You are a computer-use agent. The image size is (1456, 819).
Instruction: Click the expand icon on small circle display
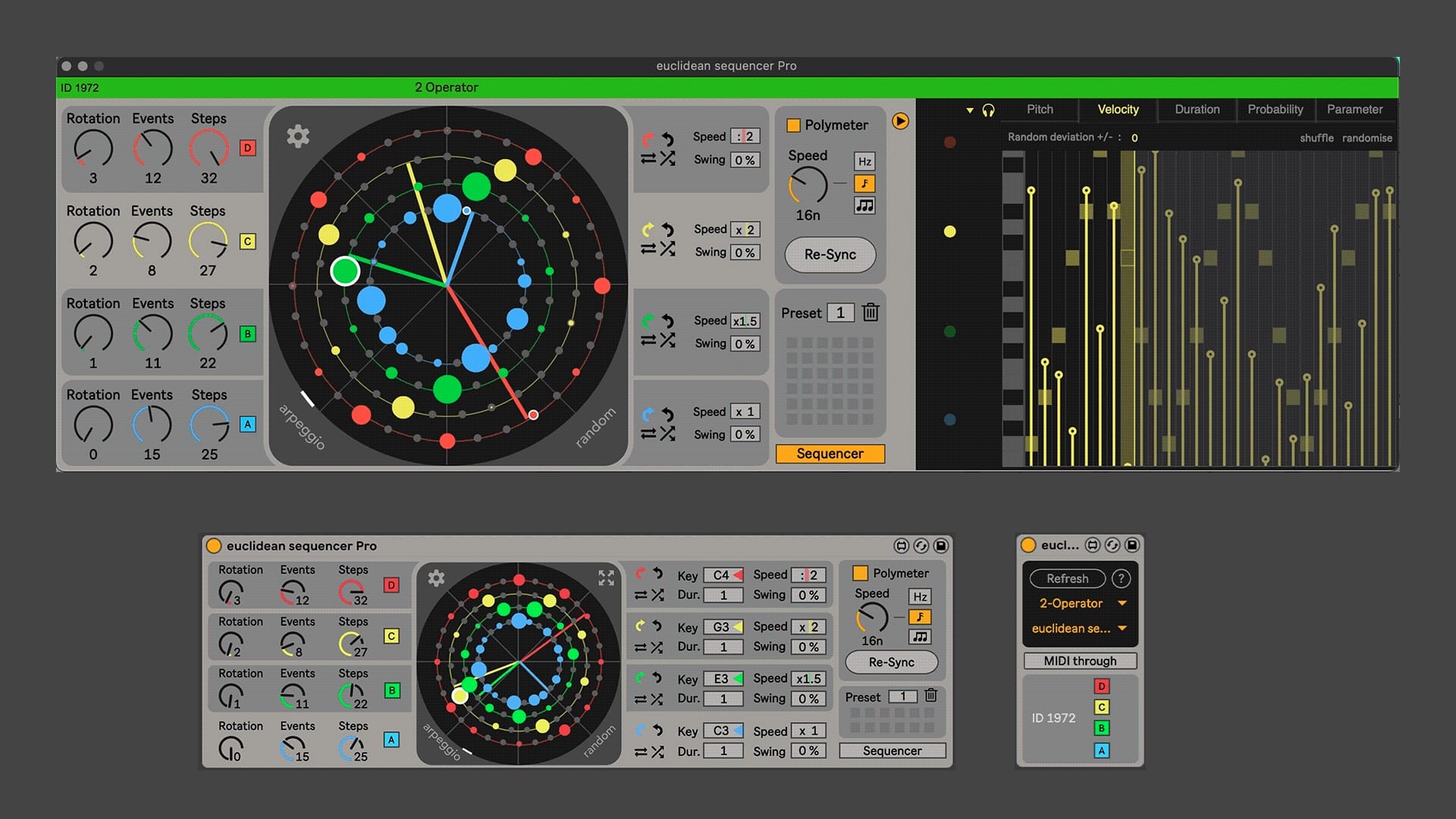coord(606,578)
